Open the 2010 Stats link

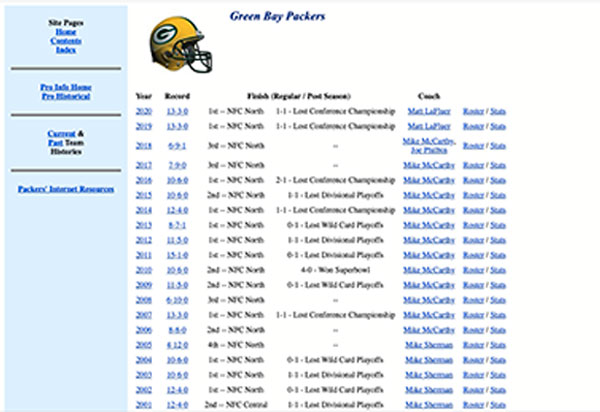point(498,270)
